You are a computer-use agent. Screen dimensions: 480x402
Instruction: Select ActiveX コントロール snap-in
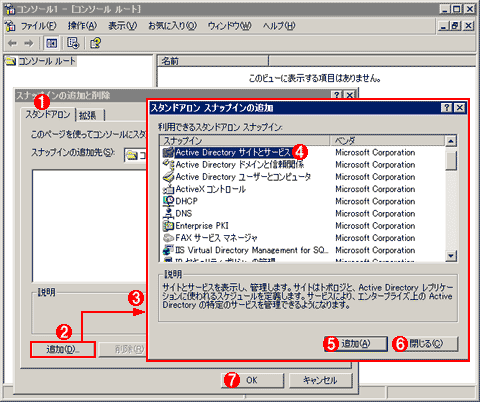pyautogui.click(x=211, y=189)
